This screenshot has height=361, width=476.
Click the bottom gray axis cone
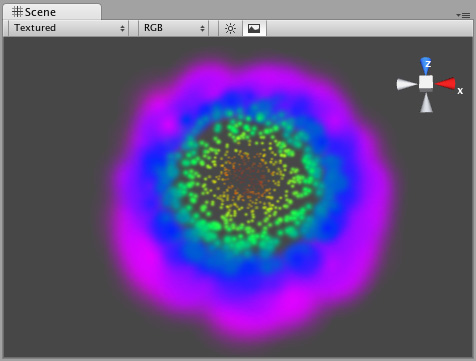click(426, 103)
